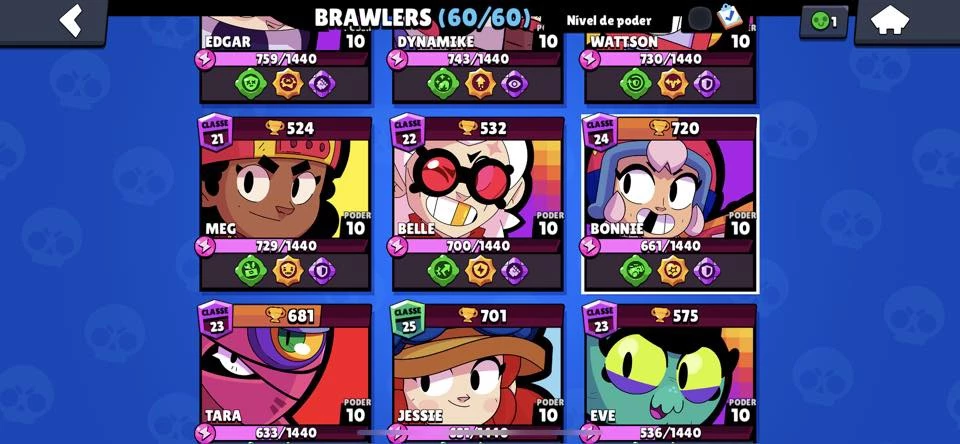Tap Dynamike's purple eye gear icon
Image resolution: width=960 pixels, height=444 pixels.
[x=514, y=83]
